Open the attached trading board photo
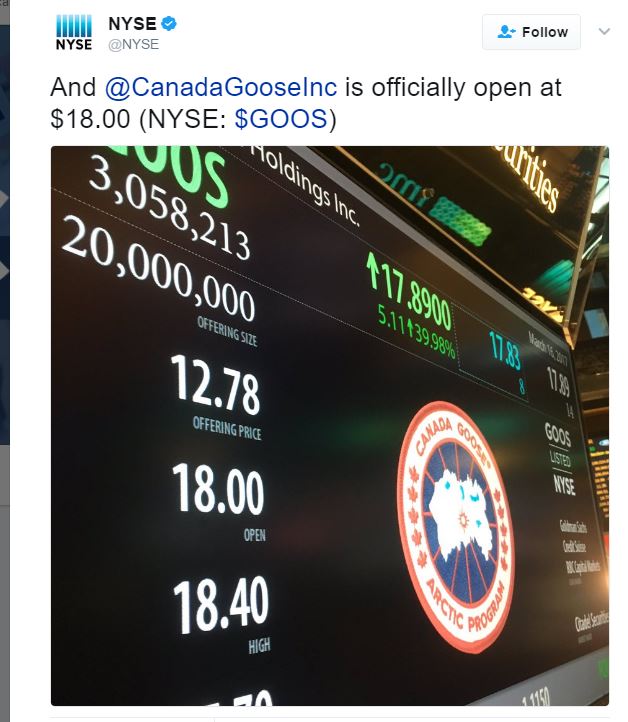628x722 pixels. [x=330, y=425]
